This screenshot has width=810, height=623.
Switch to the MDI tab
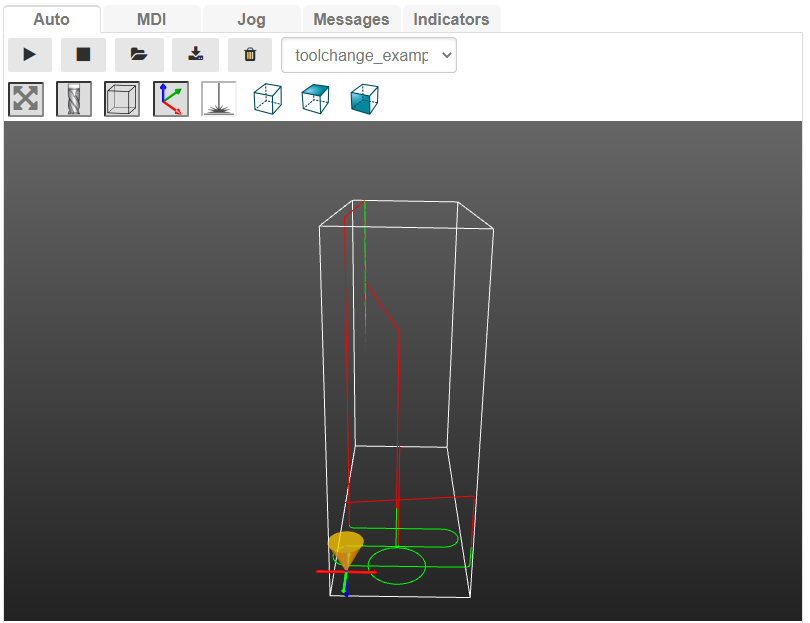(151, 19)
